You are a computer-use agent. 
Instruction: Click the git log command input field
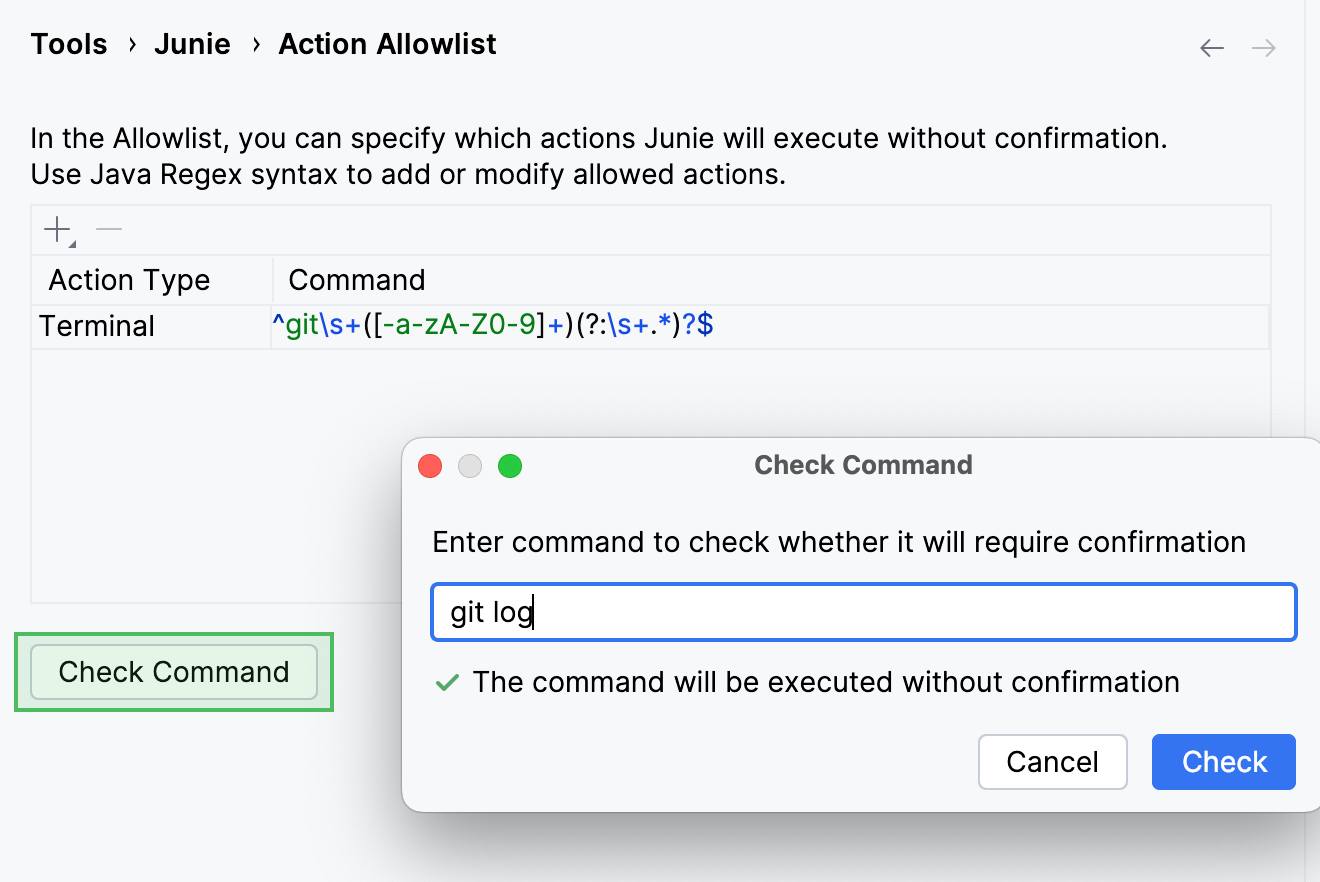pos(863,611)
